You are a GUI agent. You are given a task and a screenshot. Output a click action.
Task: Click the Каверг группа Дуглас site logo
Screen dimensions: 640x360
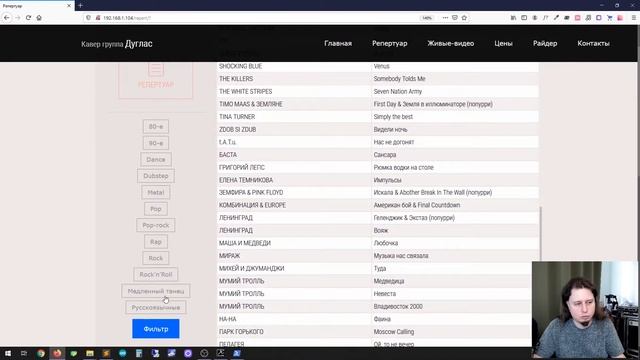pos(117,44)
